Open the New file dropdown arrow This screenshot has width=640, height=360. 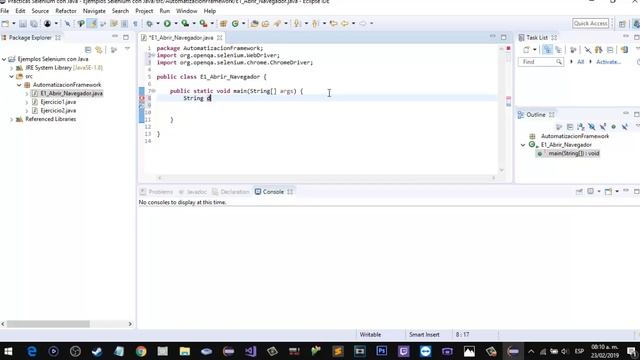tap(13, 24)
